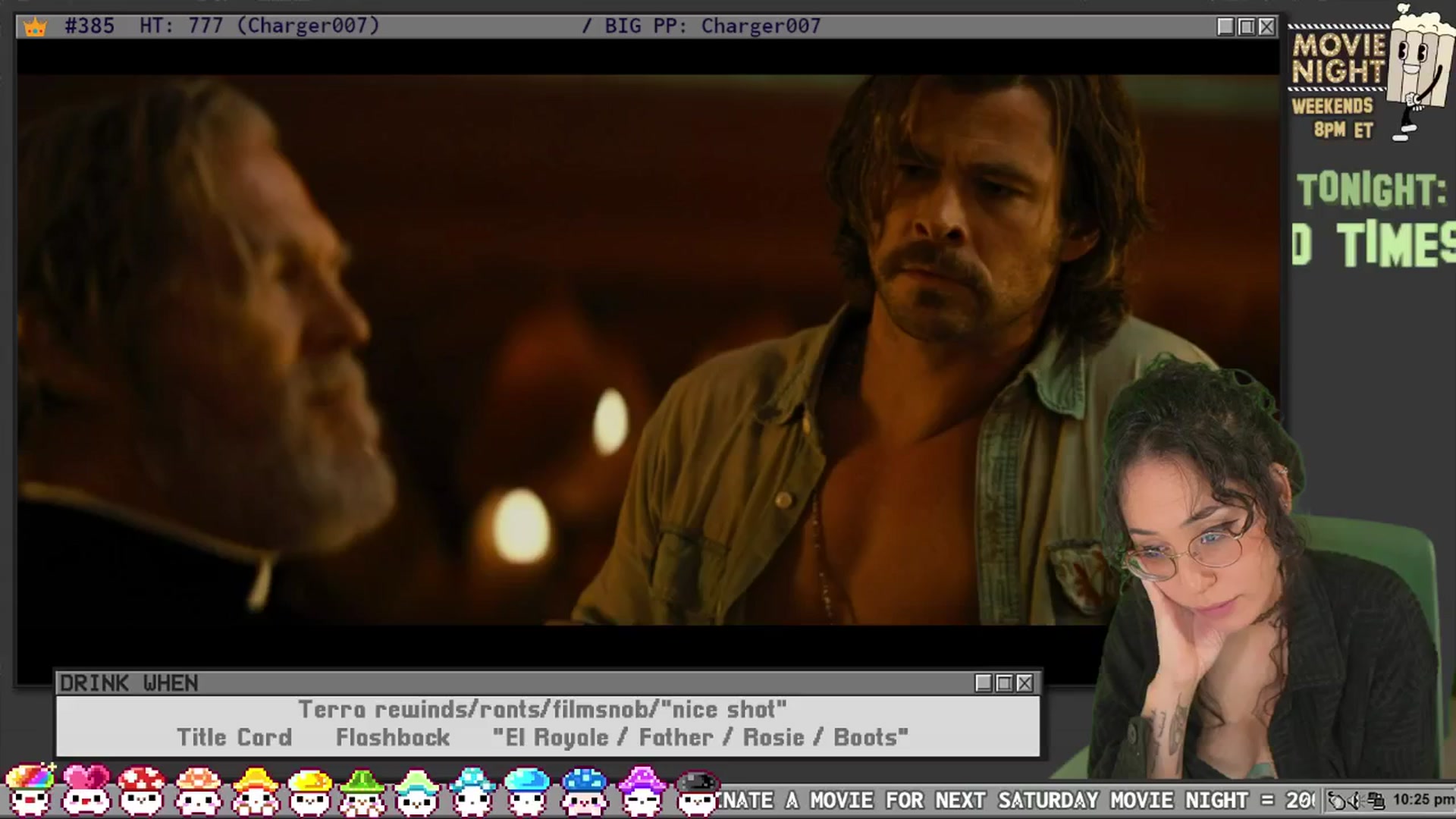Minimize the main movie window

point(1225,27)
